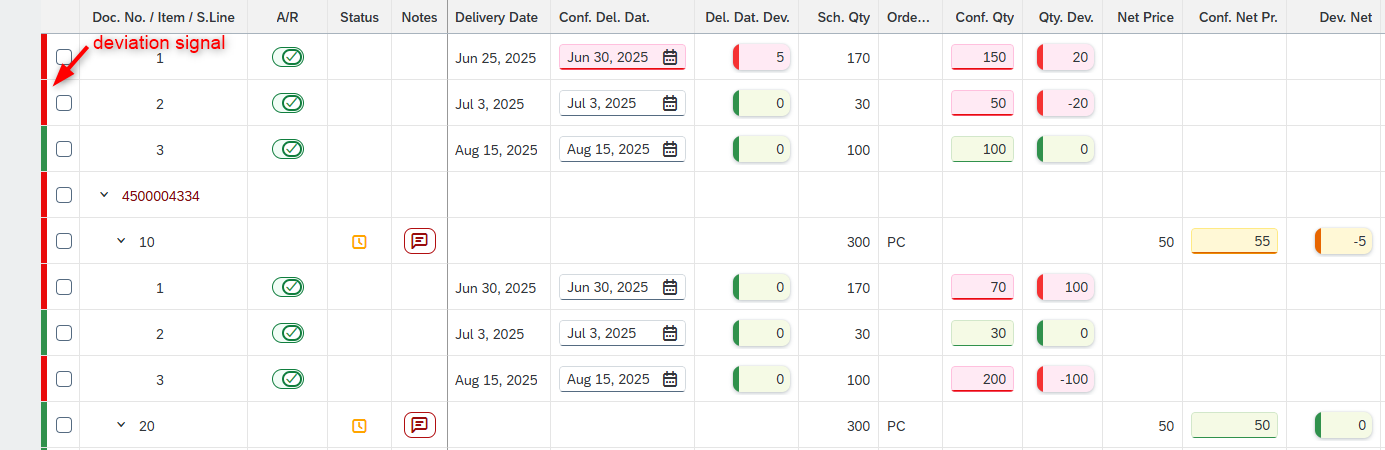The image size is (1385, 450).
Task: Open document number 4500004334 link
Action: (160, 196)
